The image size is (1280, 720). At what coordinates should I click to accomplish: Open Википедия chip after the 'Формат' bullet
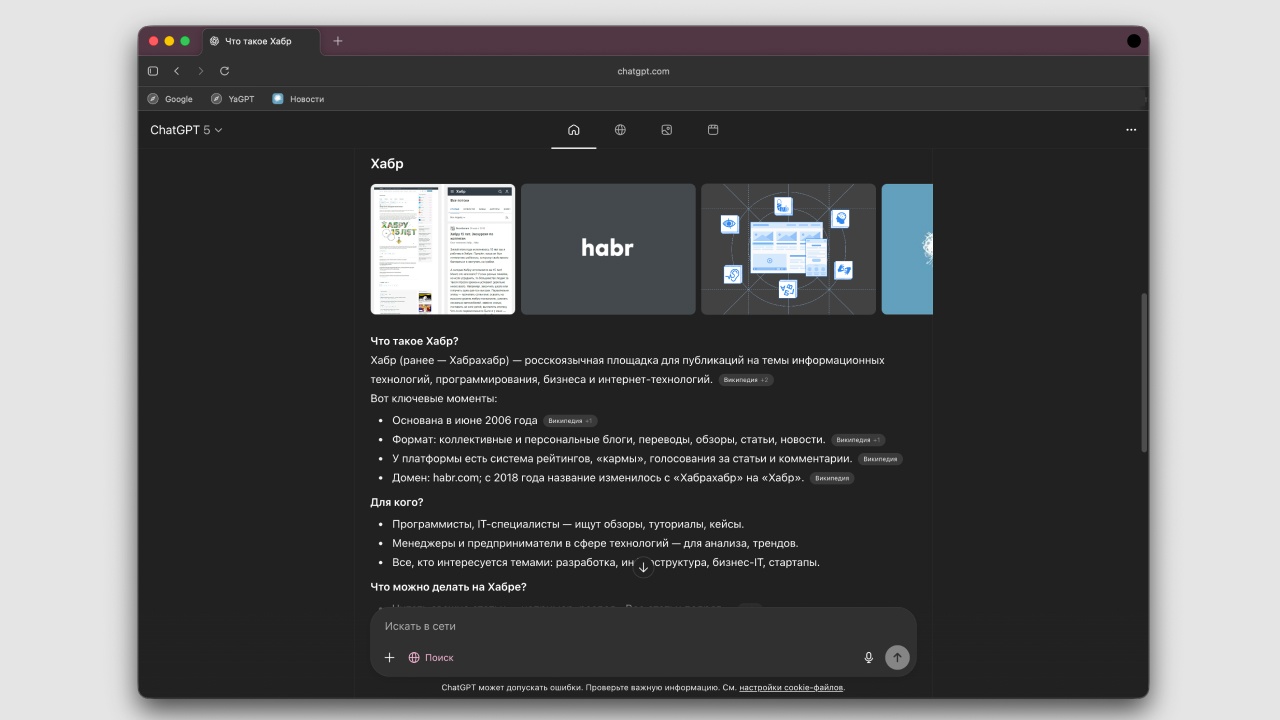pyautogui.click(x=858, y=440)
